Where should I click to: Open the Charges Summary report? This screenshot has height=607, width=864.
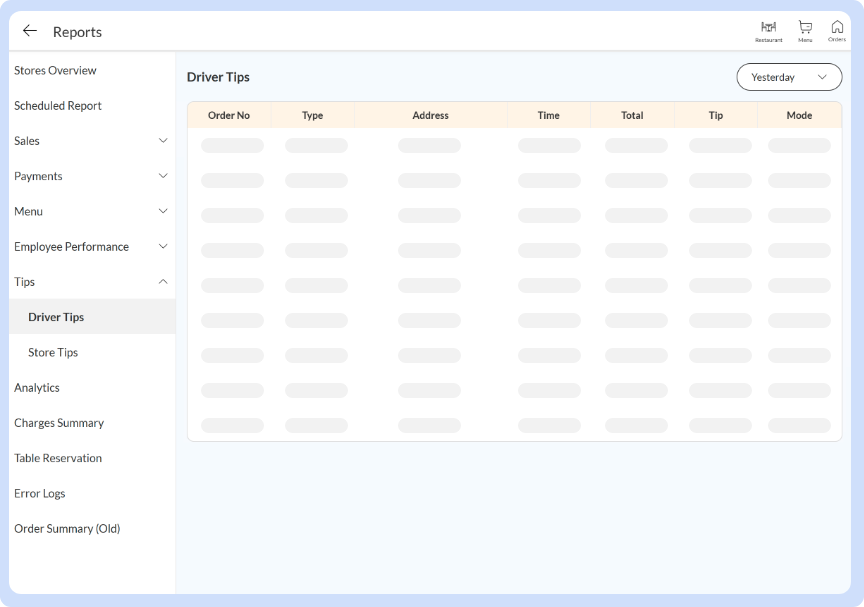58,422
